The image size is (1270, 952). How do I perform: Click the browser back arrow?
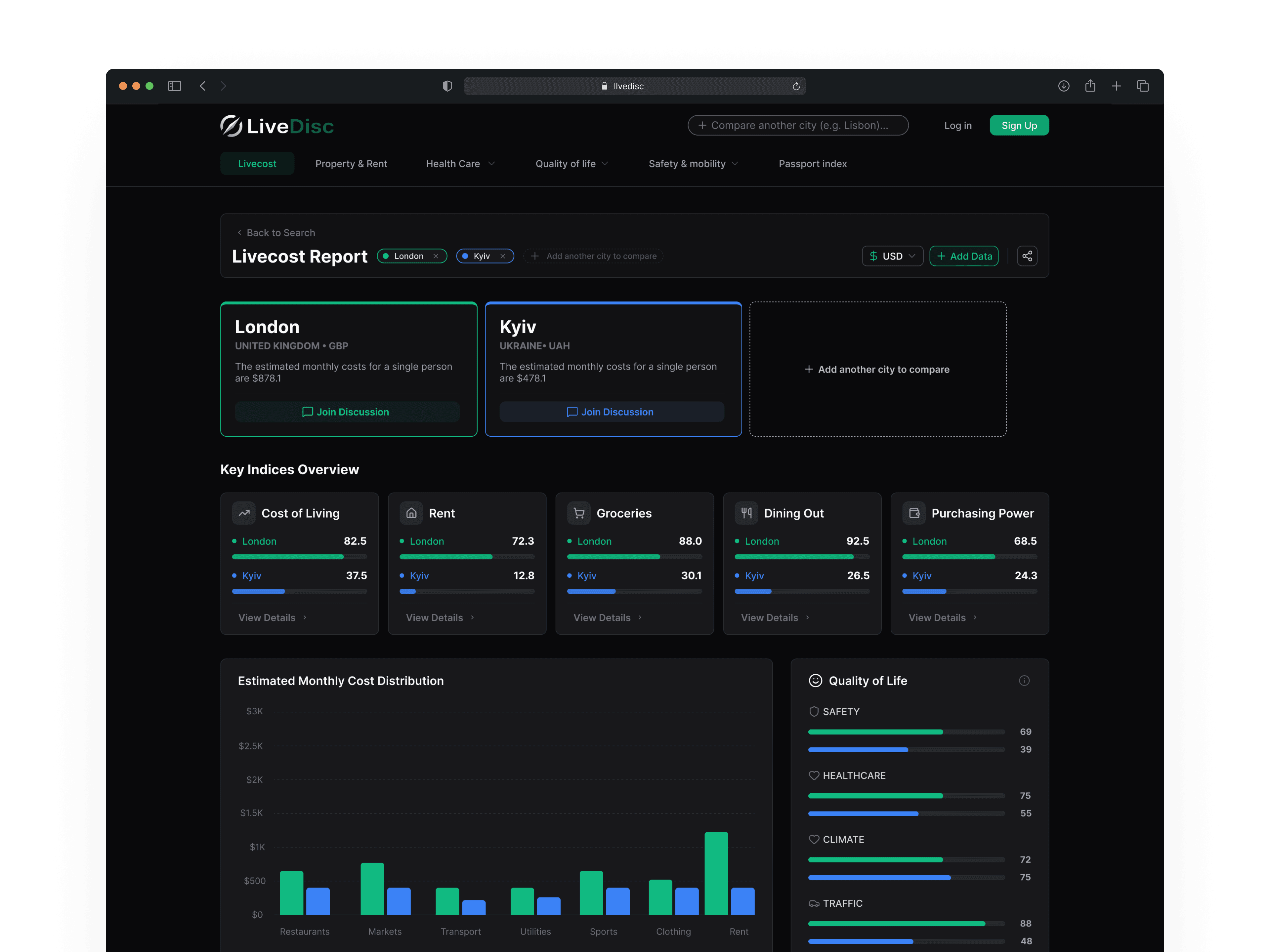click(203, 86)
